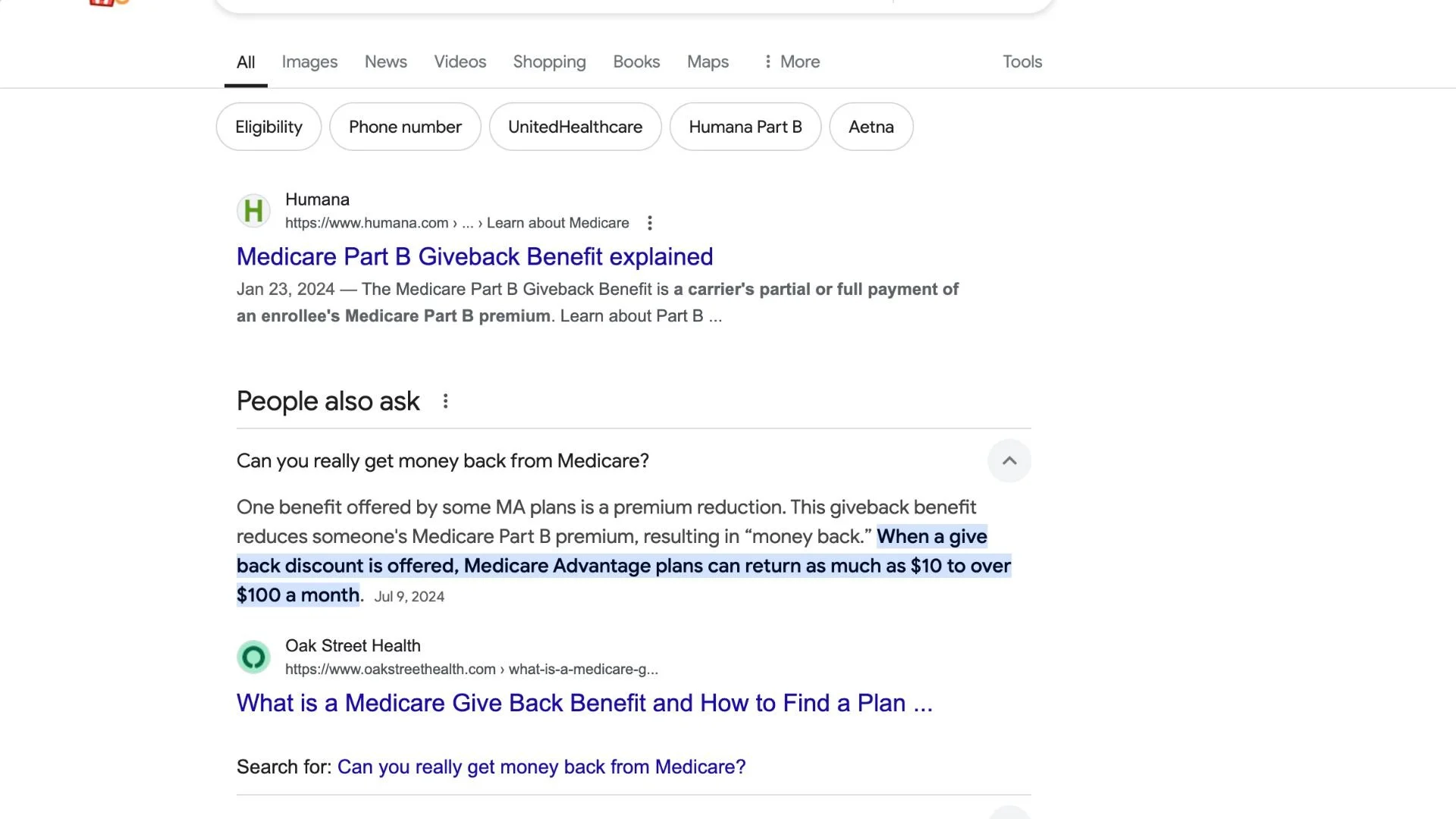Apply the Phone number filter chip
The height and width of the screenshot is (819, 1456).
coord(405,127)
